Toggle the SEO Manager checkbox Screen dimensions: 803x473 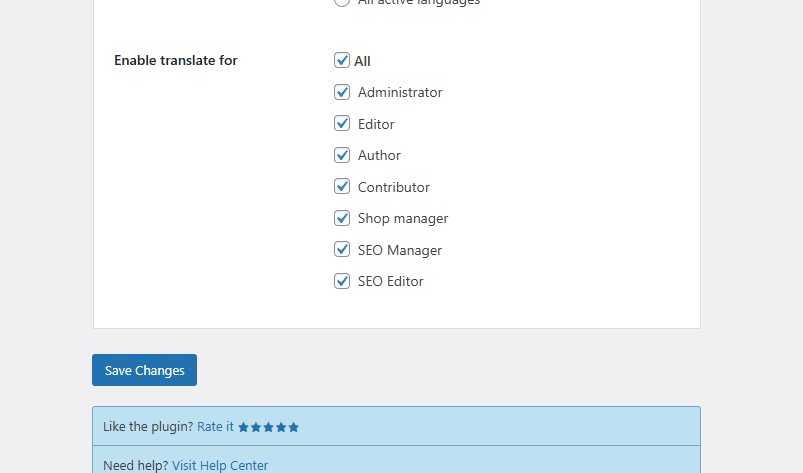tap(342, 249)
